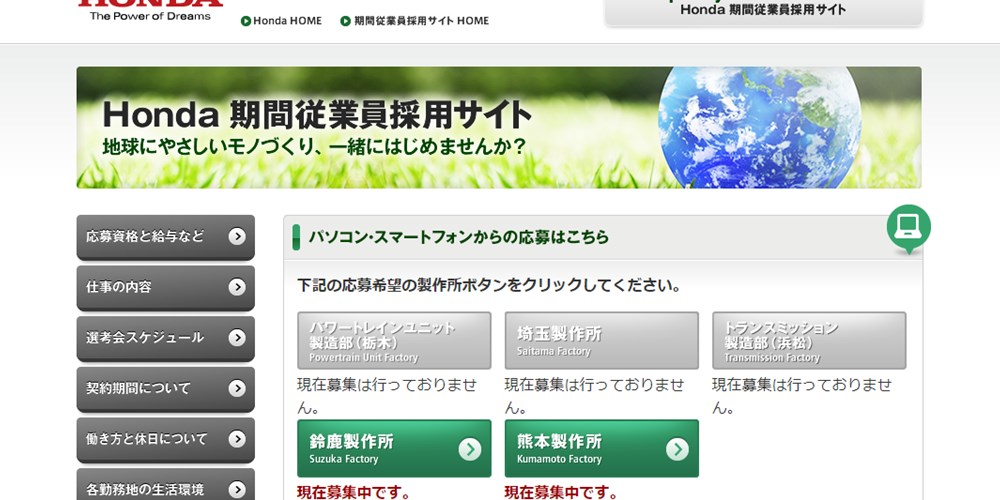
Task: Click chevron icon on 契約期間について
Action: point(237,388)
